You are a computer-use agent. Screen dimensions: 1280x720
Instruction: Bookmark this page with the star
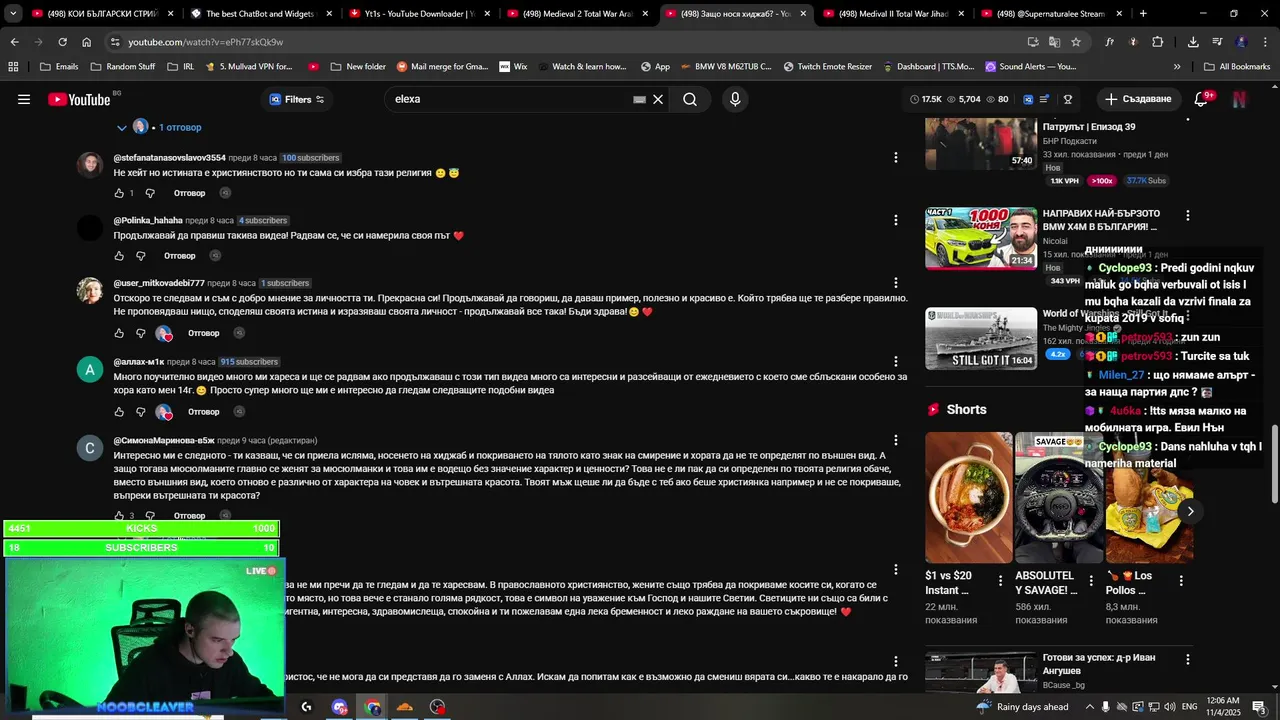(x=1076, y=42)
